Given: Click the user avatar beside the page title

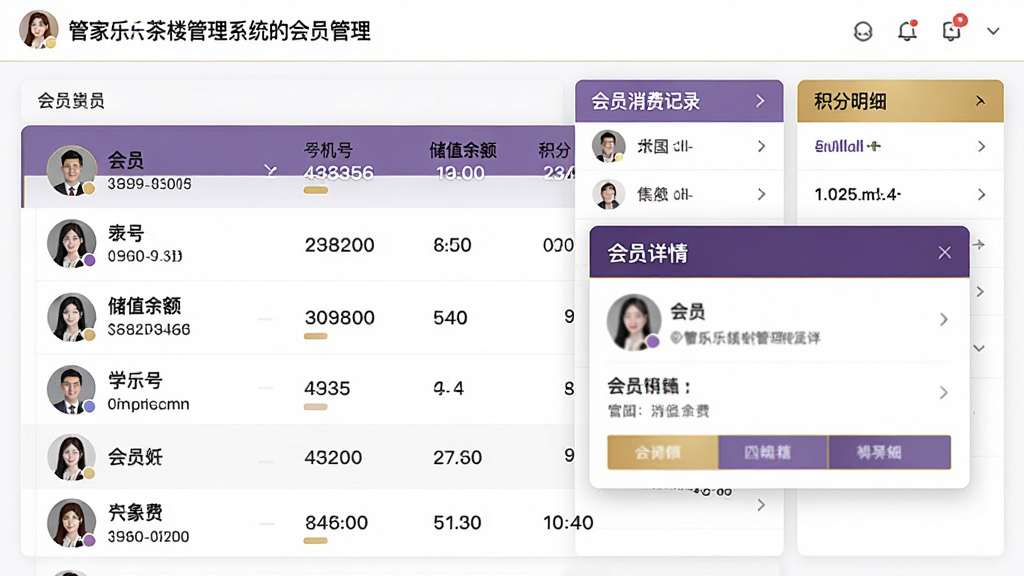Looking at the screenshot, I should tap(39, 30).
